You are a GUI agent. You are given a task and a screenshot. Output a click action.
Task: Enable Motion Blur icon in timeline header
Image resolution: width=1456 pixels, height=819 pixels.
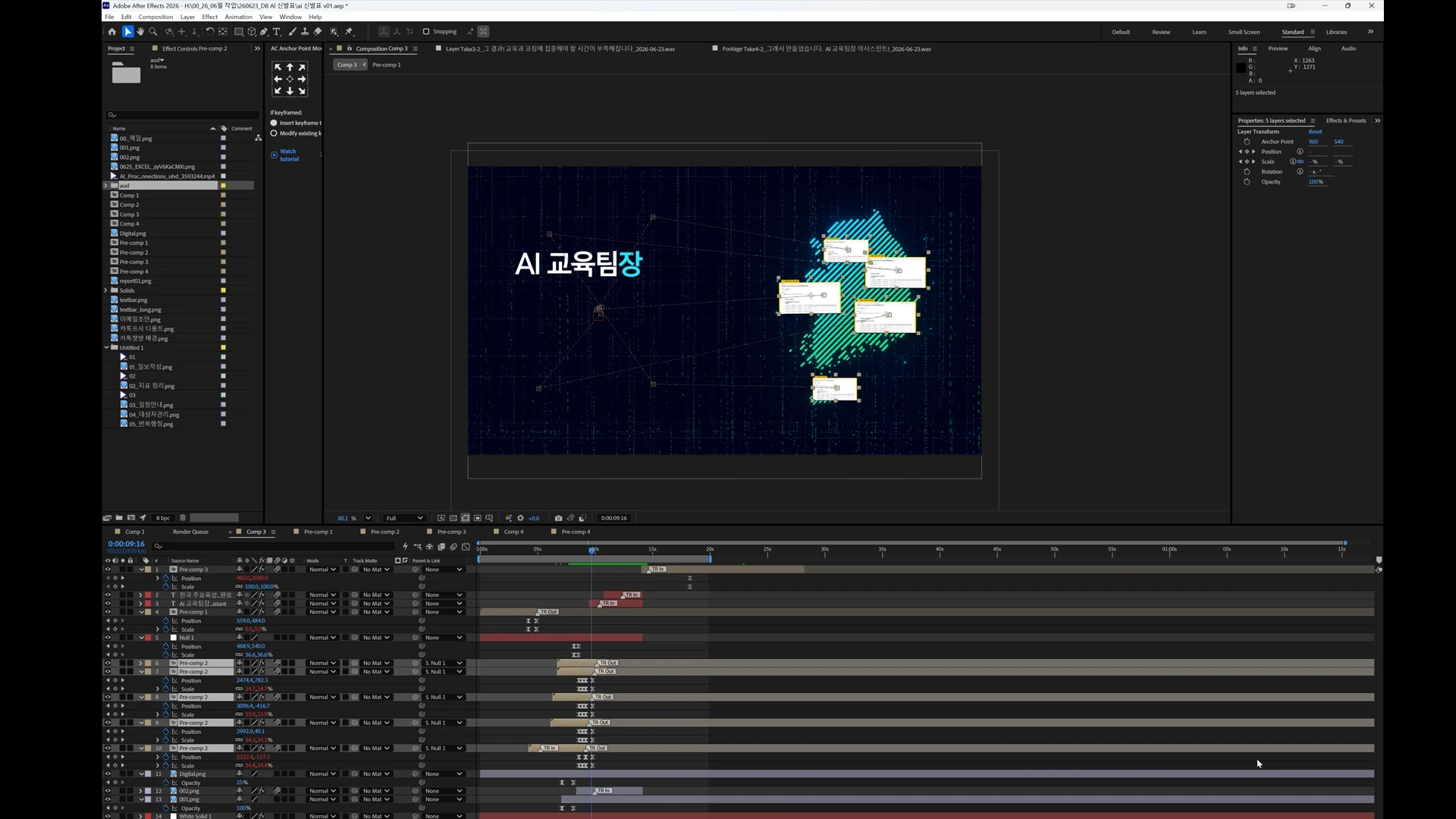453,547
